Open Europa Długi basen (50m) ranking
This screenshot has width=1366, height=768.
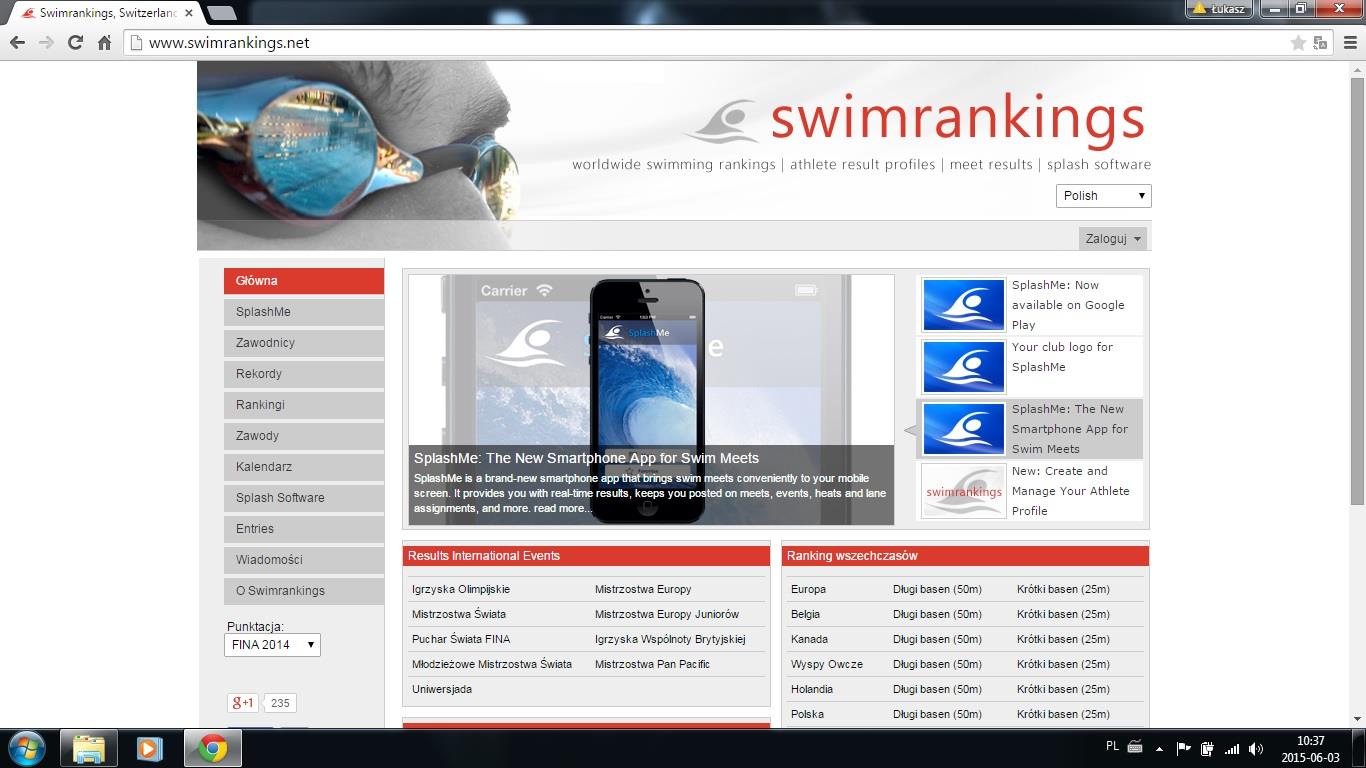point(937,589)
